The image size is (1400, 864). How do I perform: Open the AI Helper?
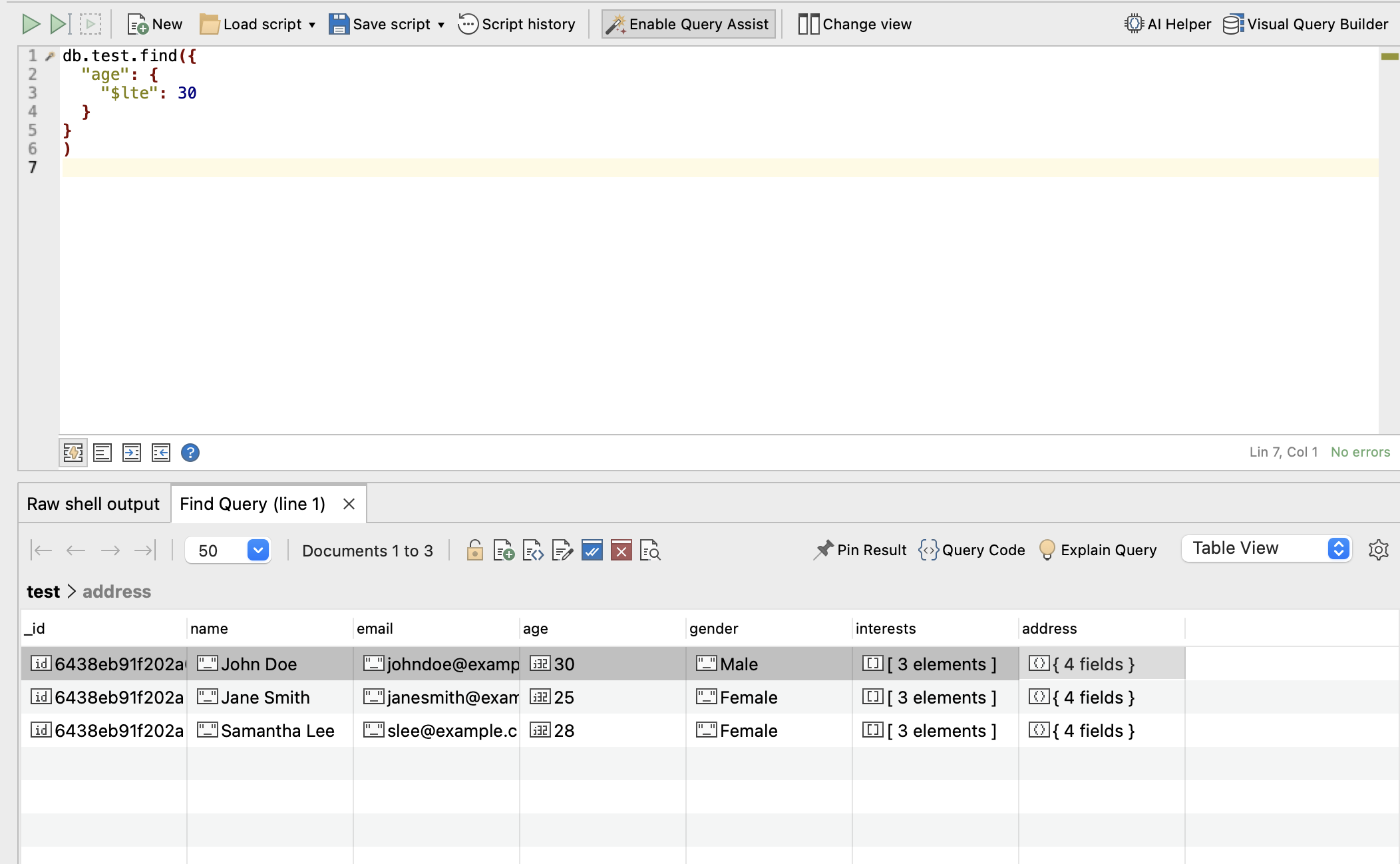coord(1168,24)
